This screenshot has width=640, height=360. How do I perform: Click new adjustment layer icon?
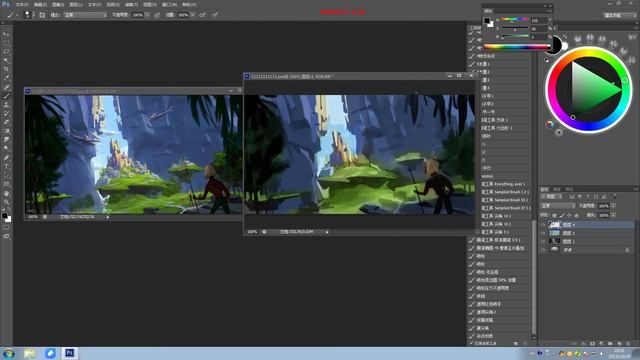point(602,344)
